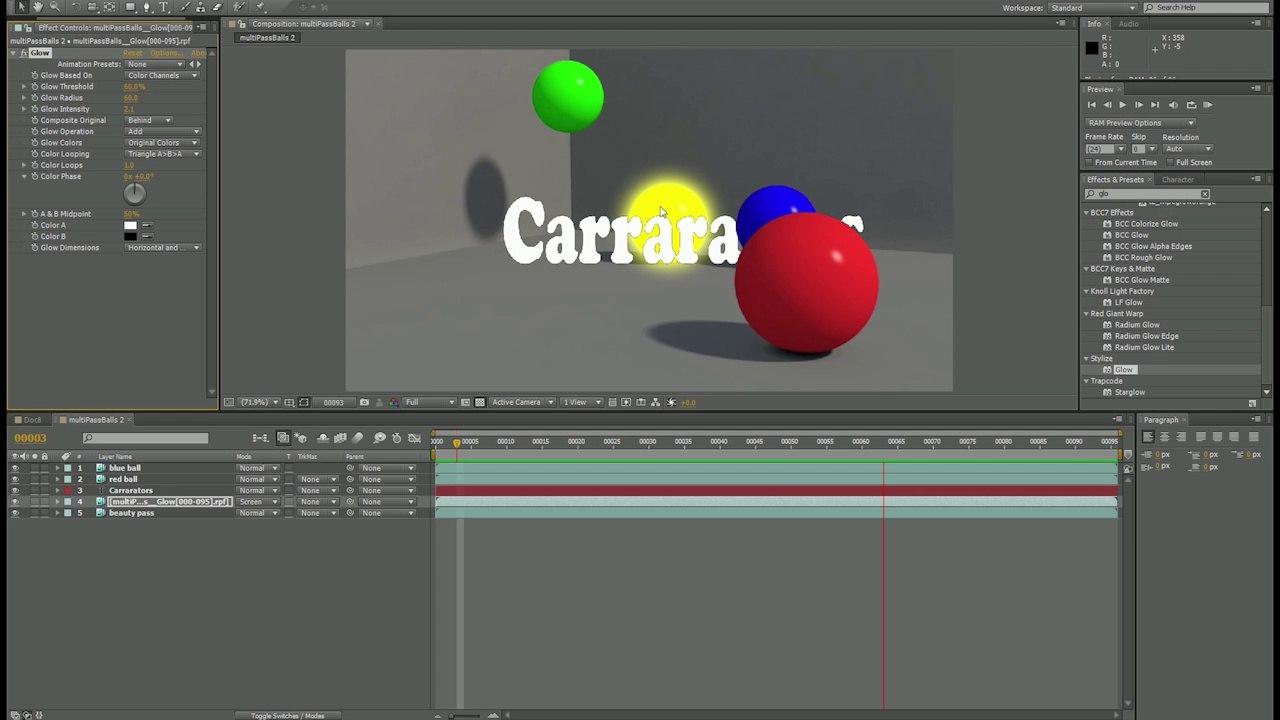Select the Rotation tool
1280x720 pixels.
(x=75, y=7)
